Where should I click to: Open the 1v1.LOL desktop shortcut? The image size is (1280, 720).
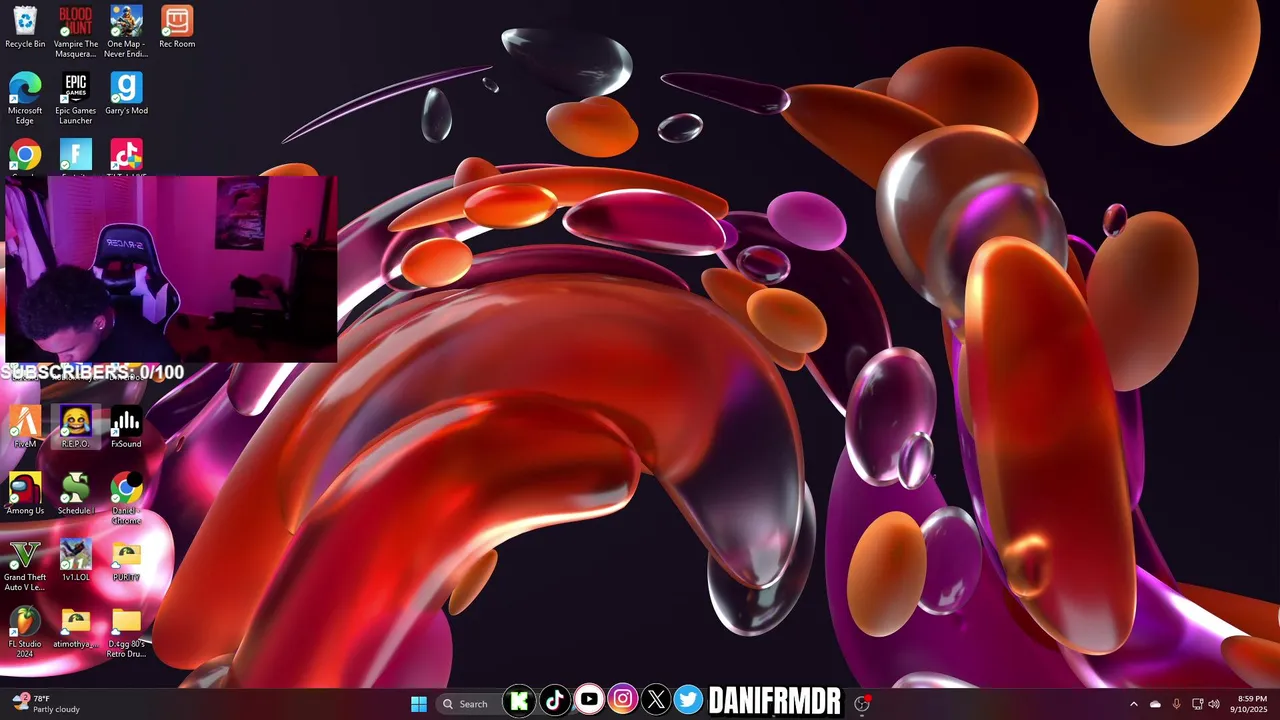(x=76, y=561)
